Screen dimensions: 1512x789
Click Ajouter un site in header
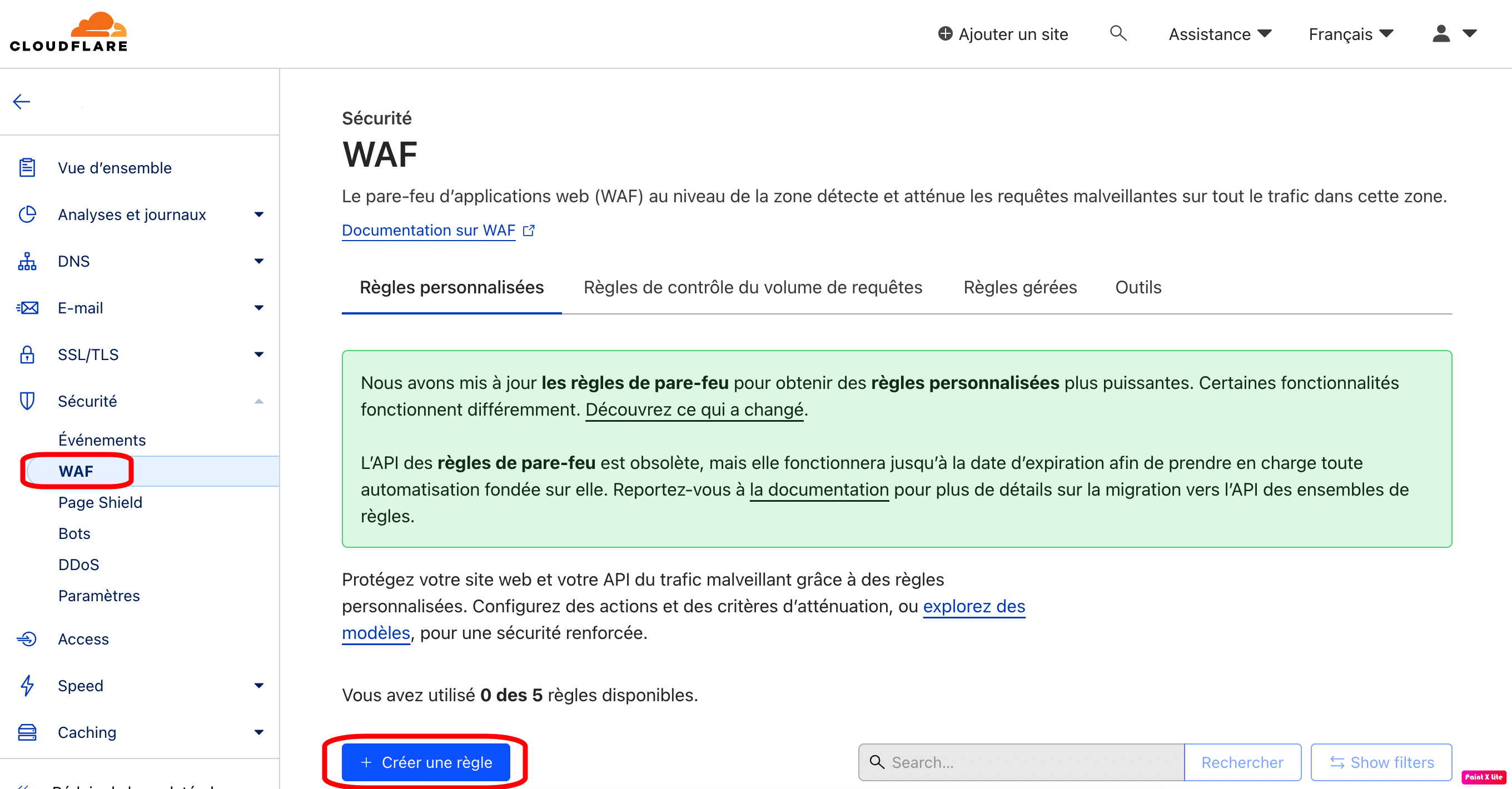tap(1002, 34)
